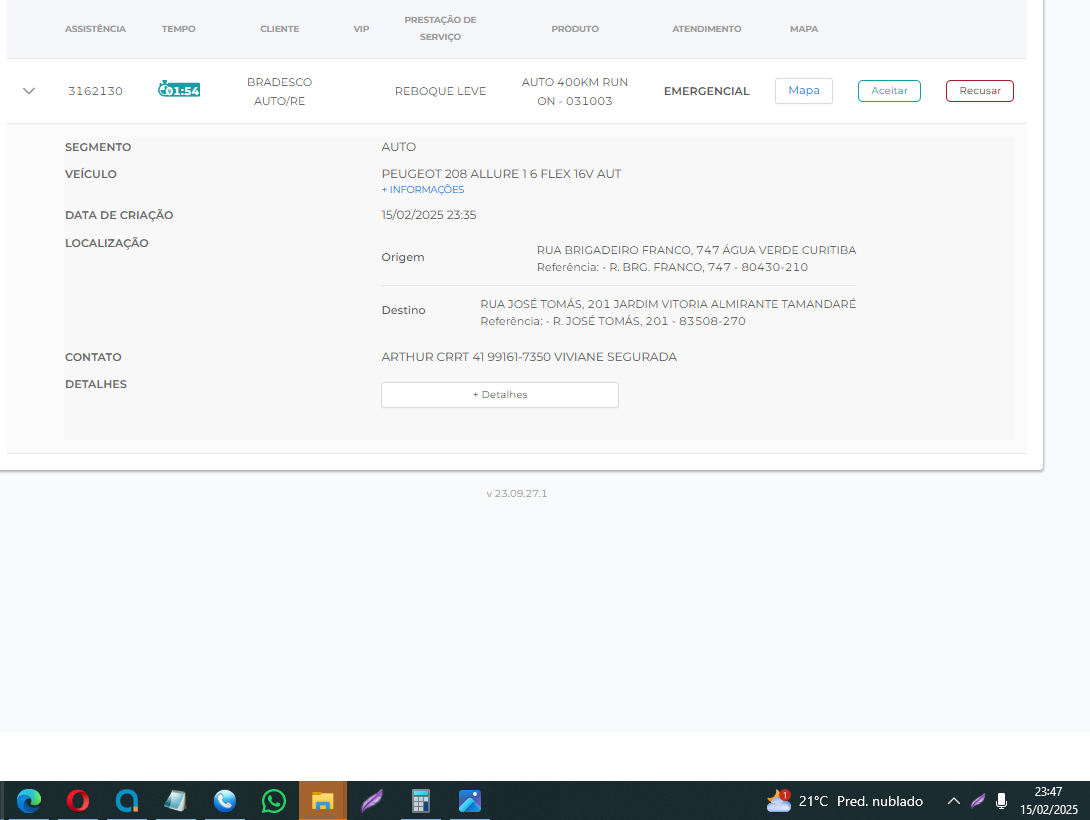The image size is (1090, 820).
Task: Click the REBOQUE LEVE service cell
Action: 440,91
